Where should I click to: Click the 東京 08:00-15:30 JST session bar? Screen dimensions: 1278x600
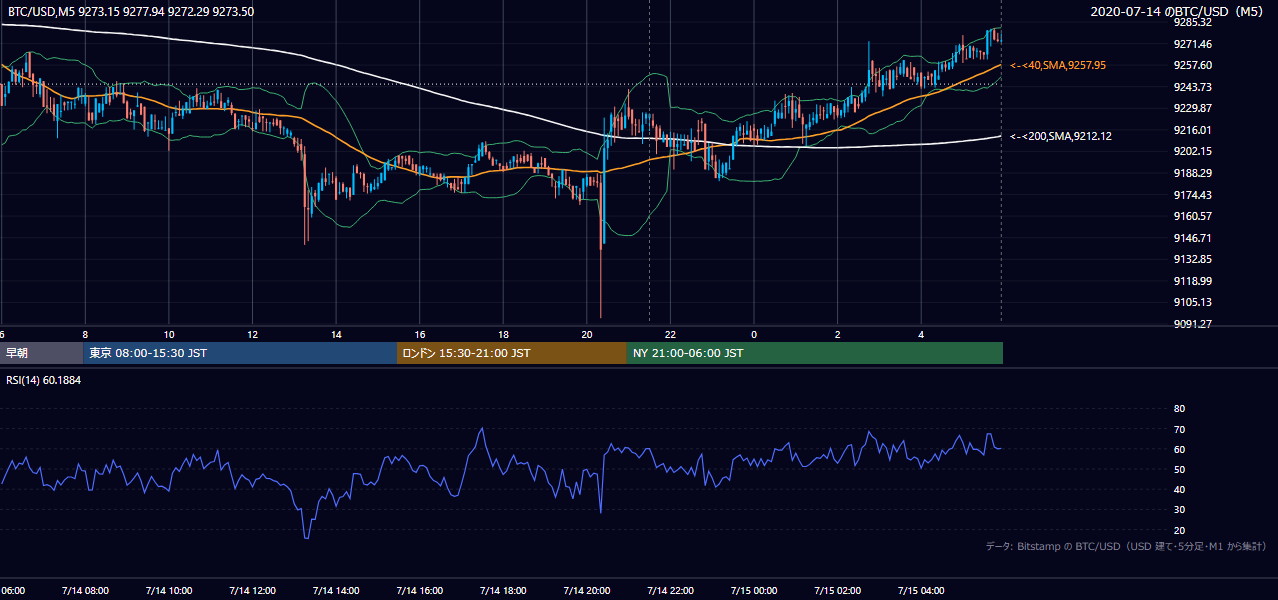point(240,353)
